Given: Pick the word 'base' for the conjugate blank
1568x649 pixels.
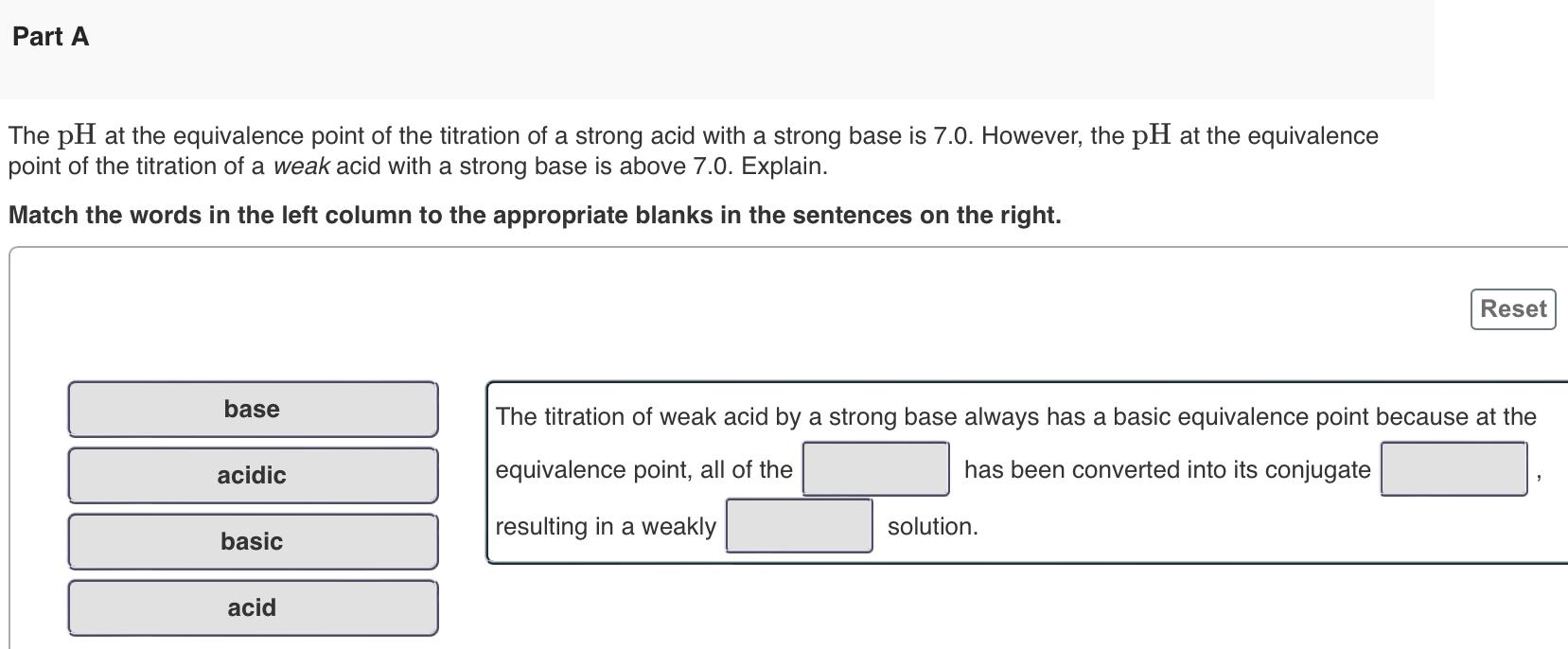Looking at the screenshot, I should tap(252, 409).
